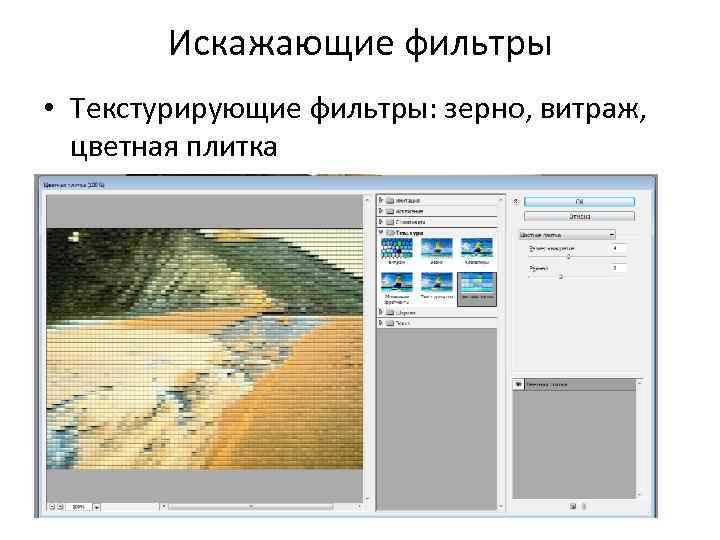Image resolution: width=720 pixels, height=540 pixels.
Task: Select the Мозаичные фрагменты filter thumbnail
Action: pos(397,284)
